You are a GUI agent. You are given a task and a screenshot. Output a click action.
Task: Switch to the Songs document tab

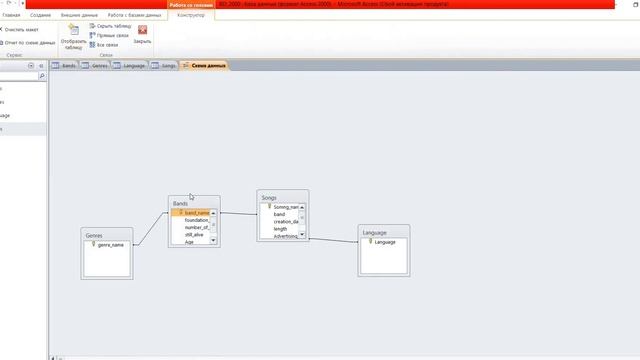pyautogui.click(x=164, y=65)
